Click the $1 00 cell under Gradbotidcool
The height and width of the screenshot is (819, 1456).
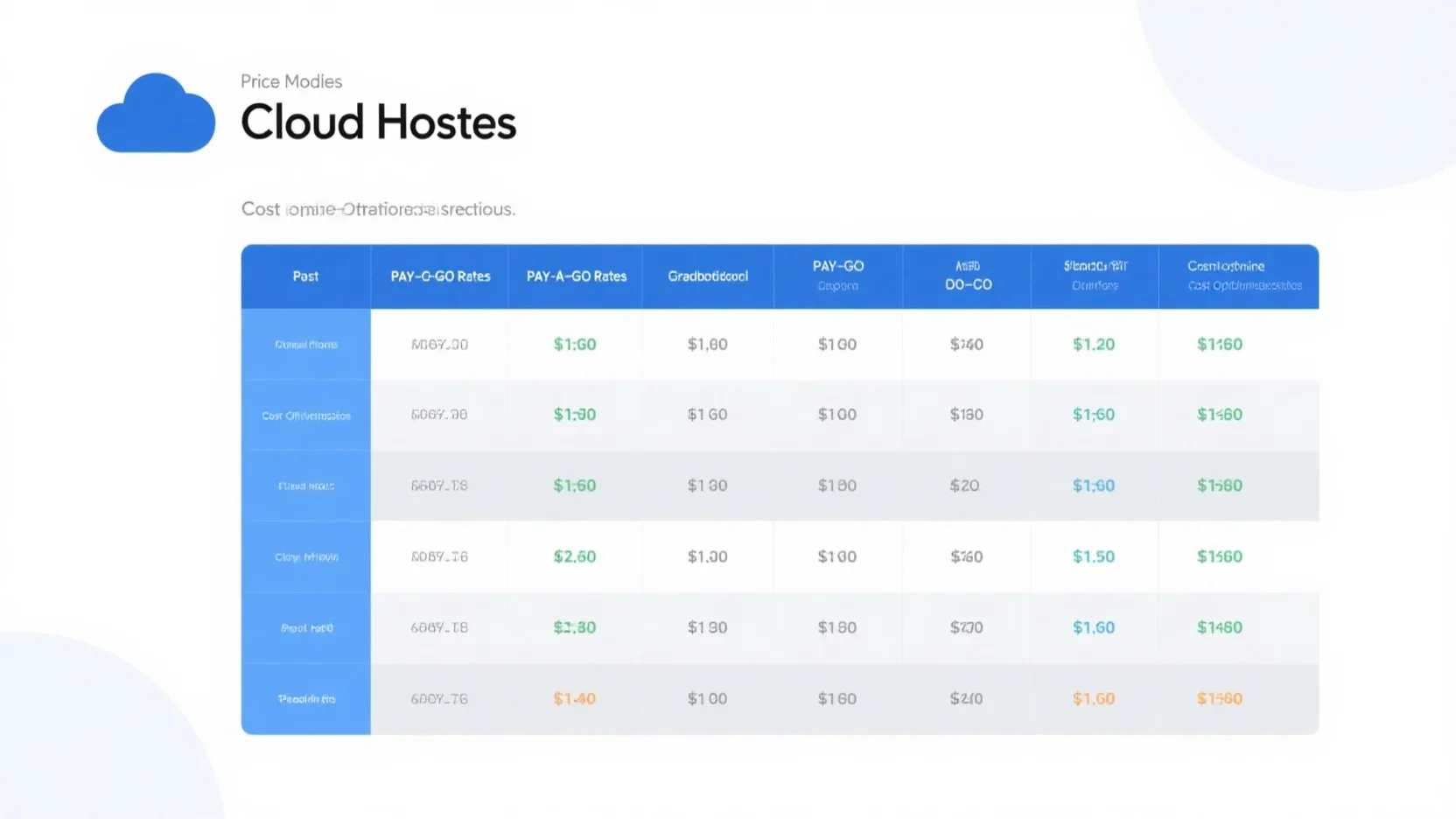click(707, 698)
